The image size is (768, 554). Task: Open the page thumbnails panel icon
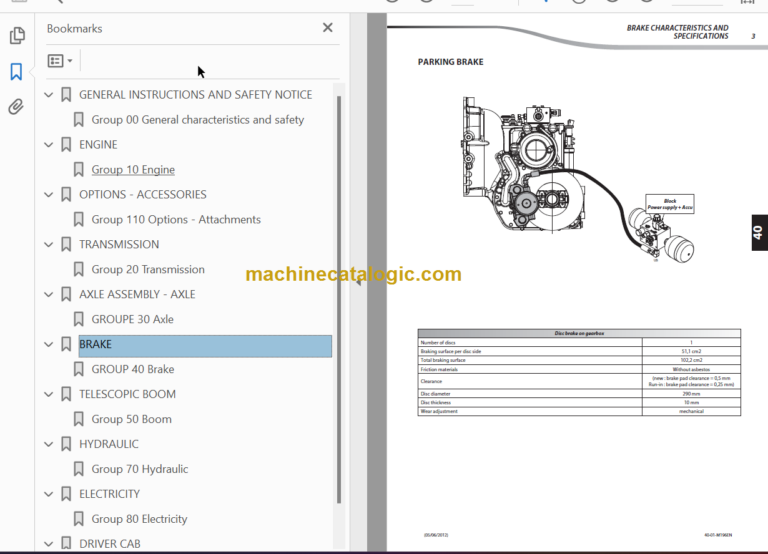tap(17, 35)
